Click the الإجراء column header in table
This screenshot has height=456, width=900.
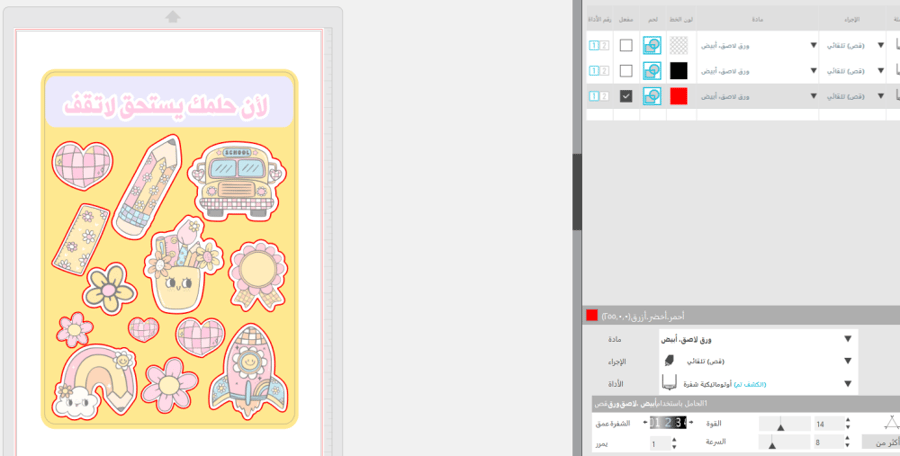[x=852, y=20]
